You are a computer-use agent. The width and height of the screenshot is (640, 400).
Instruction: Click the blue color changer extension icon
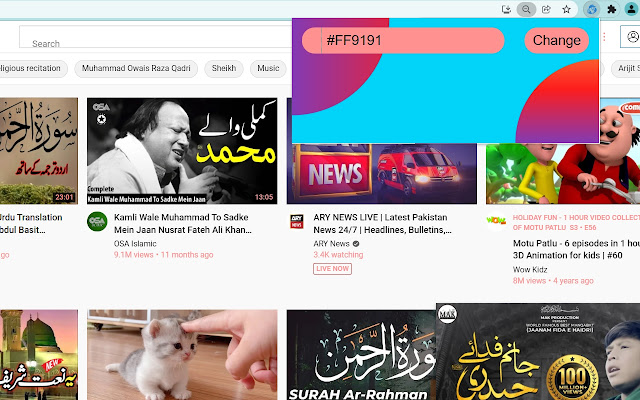[591, 9]
